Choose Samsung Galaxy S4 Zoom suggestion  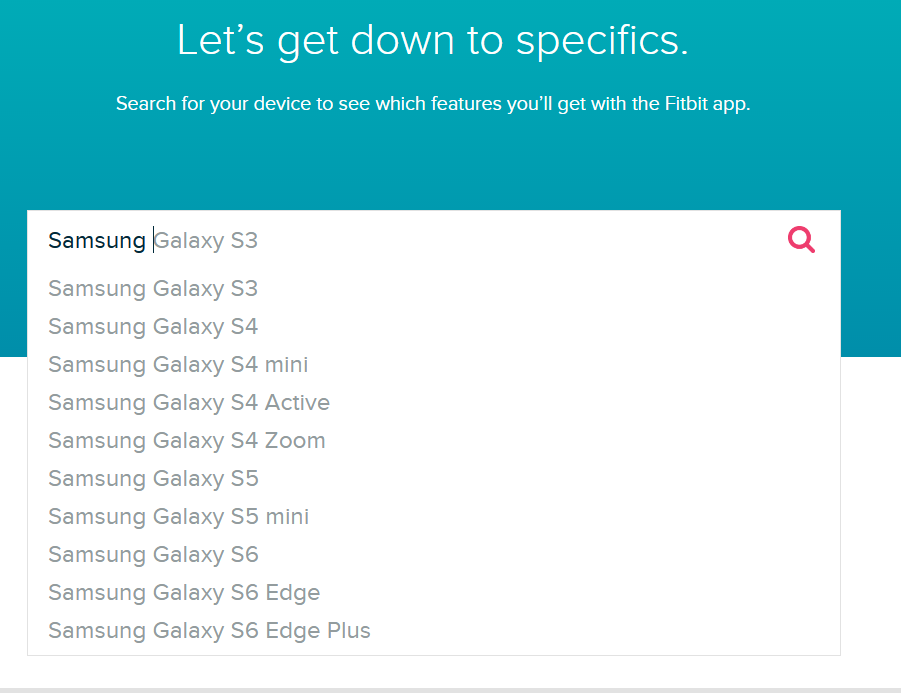(x=187, y=440)
